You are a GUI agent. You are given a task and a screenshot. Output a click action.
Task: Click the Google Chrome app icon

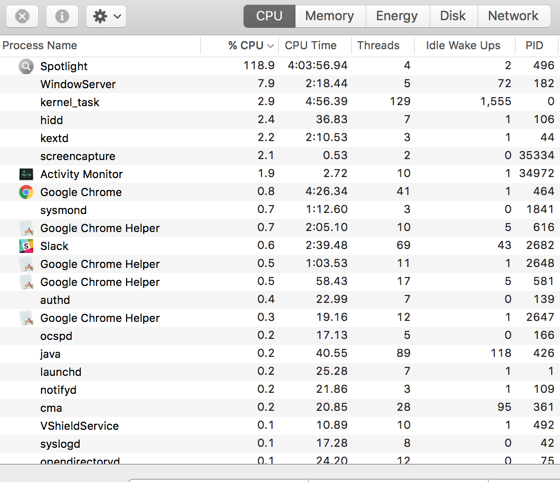click(26, 192)
